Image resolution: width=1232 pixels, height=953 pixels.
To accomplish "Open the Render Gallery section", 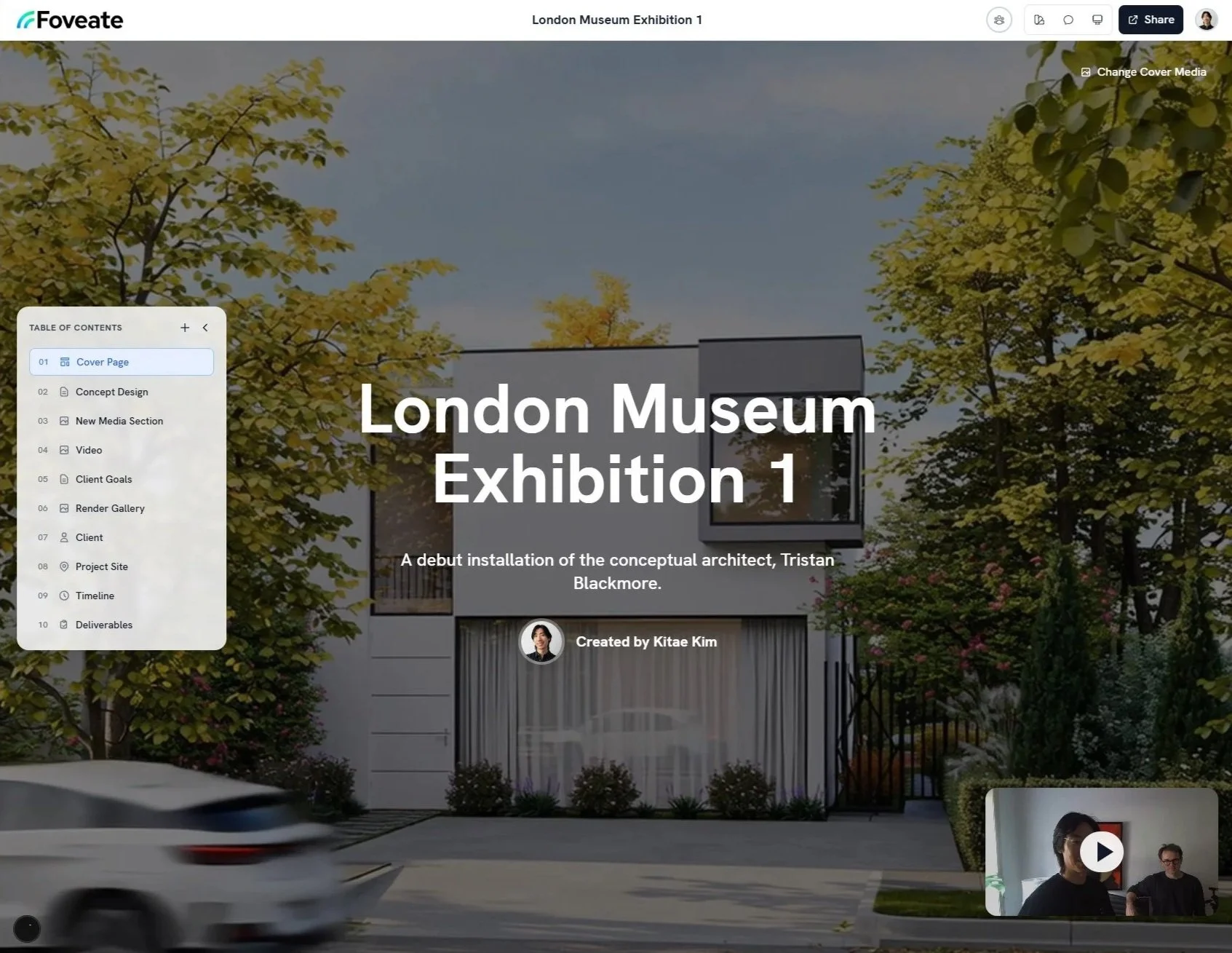I will tap(122, 508).
